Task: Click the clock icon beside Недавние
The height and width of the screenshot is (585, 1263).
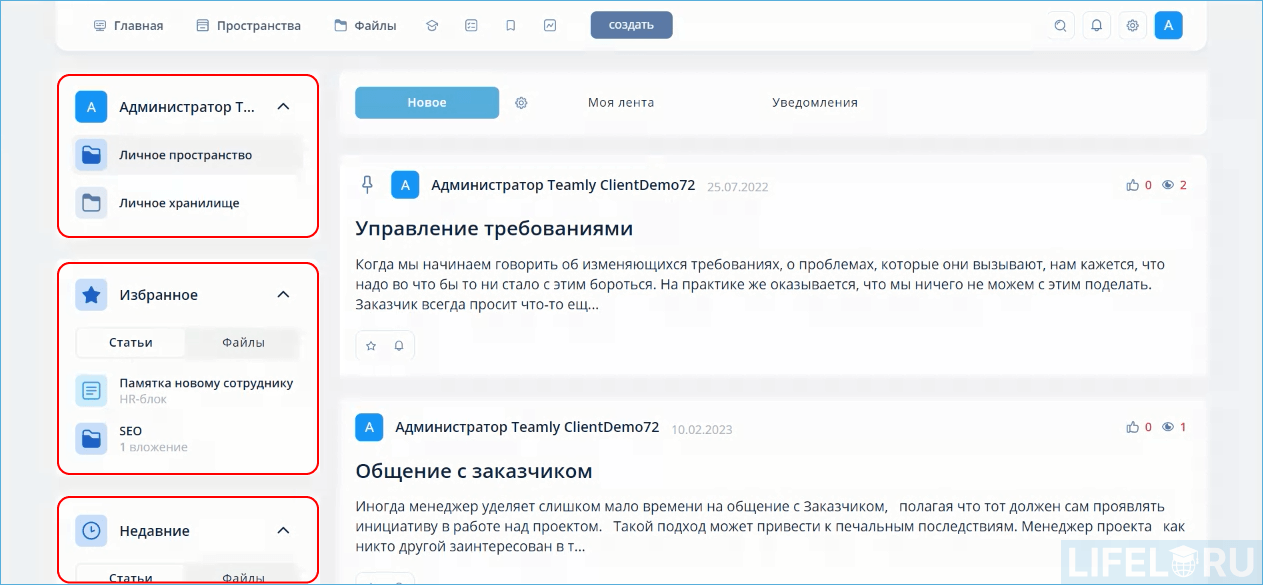Action: click(x=90, y=530)
